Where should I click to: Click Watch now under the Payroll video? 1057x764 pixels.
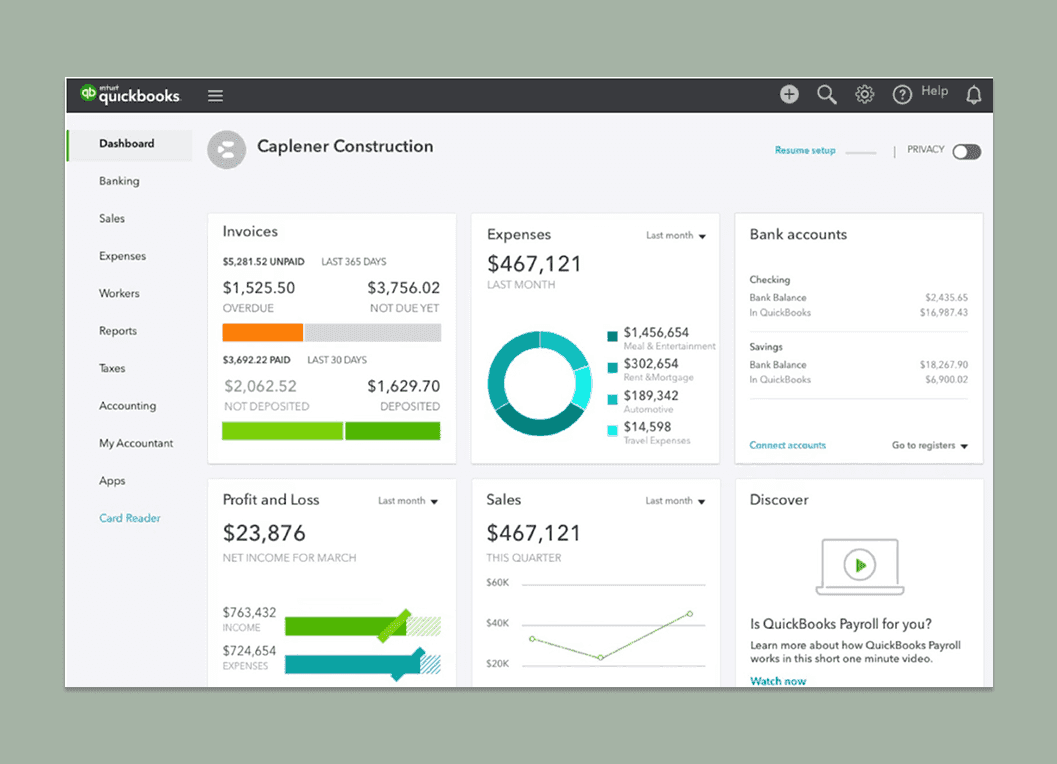point(778,681)
